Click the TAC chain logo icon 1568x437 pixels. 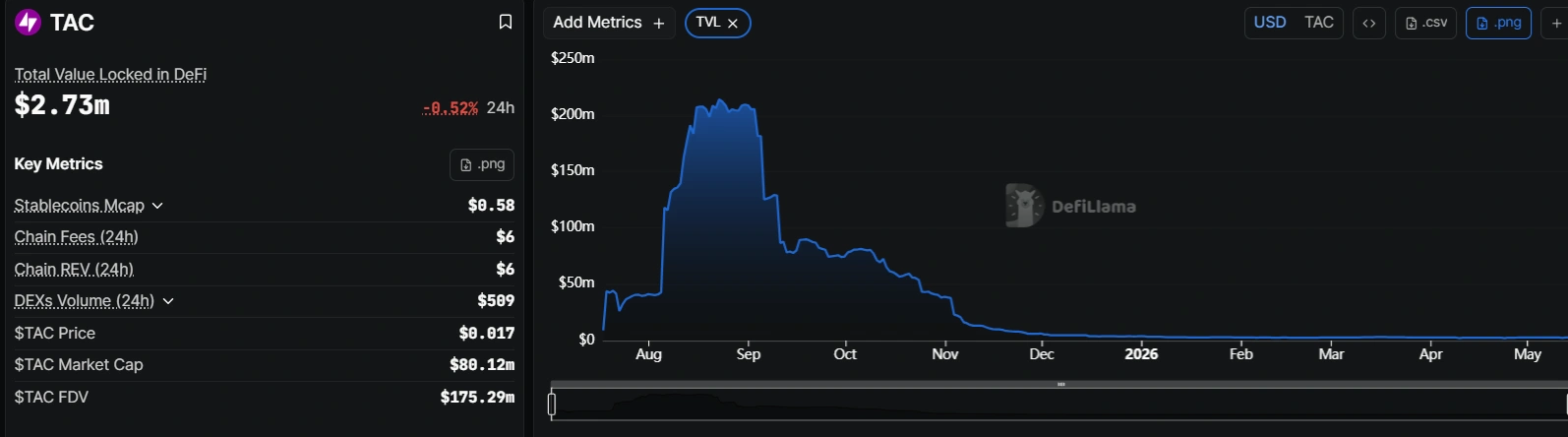click(29, 23)
